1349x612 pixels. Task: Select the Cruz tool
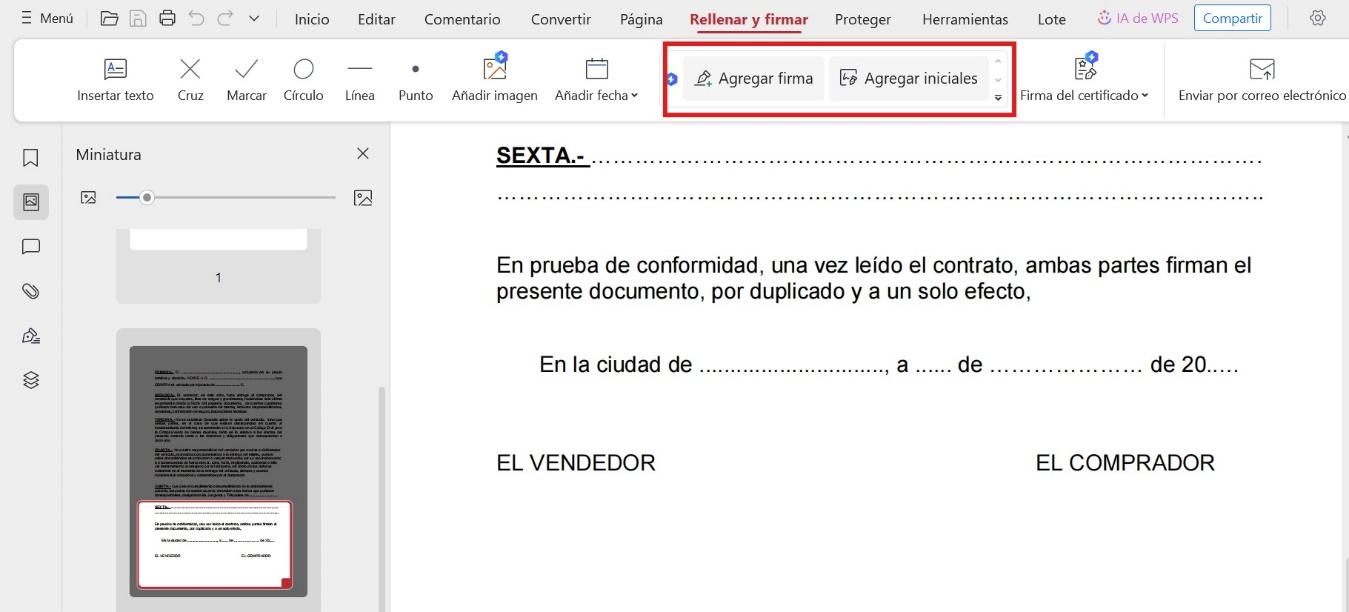[x=189, y=79]
